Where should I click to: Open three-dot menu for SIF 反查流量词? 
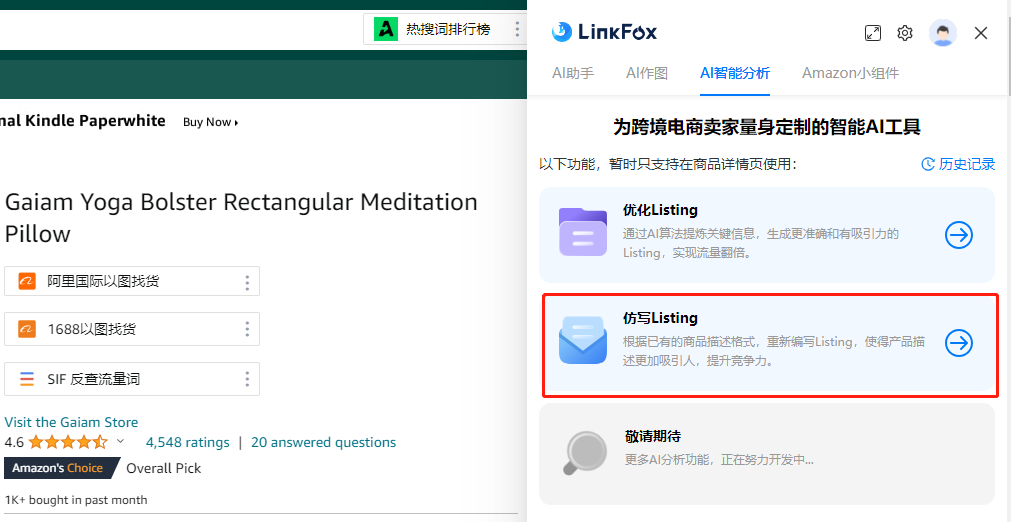click(x=247, y=379)
